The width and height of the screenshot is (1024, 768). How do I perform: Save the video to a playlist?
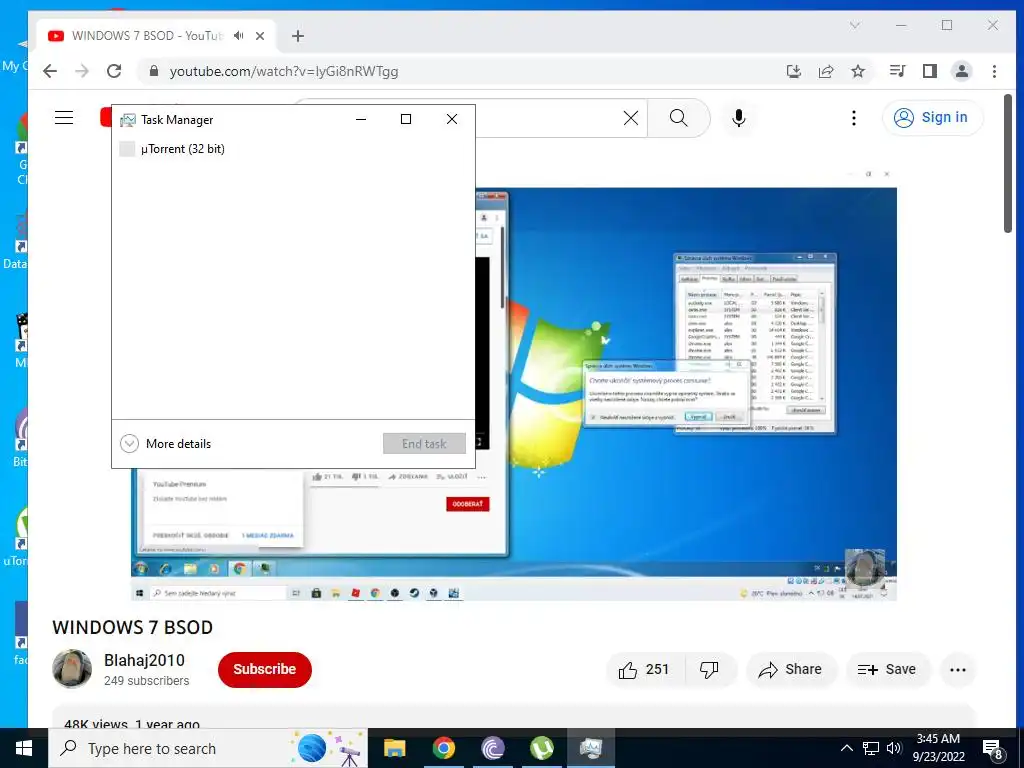coord(888,669)
